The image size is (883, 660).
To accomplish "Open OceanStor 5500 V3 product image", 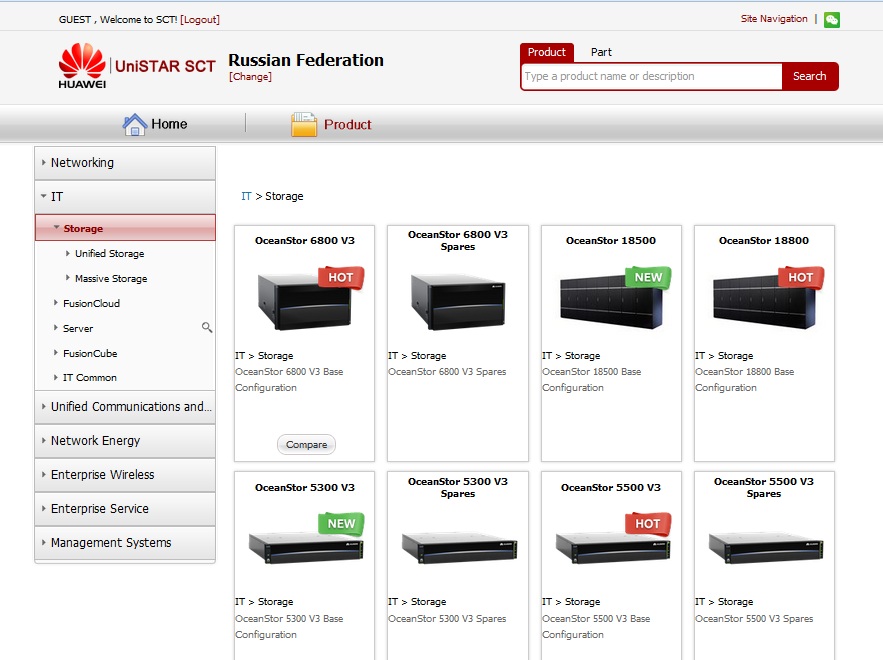I will coord(613,547).
